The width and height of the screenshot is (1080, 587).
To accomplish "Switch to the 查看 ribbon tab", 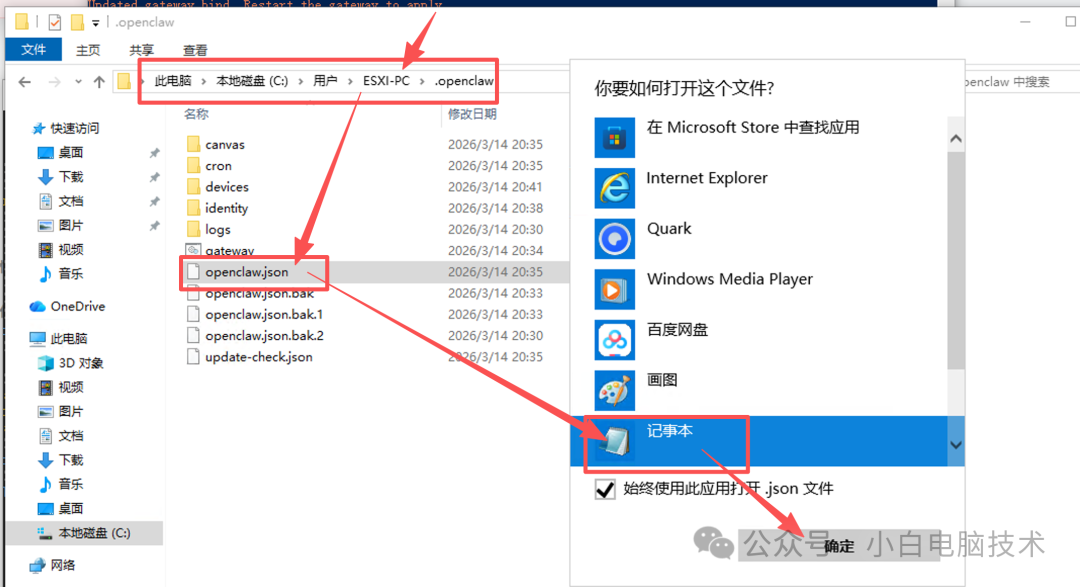I will 195,50.
